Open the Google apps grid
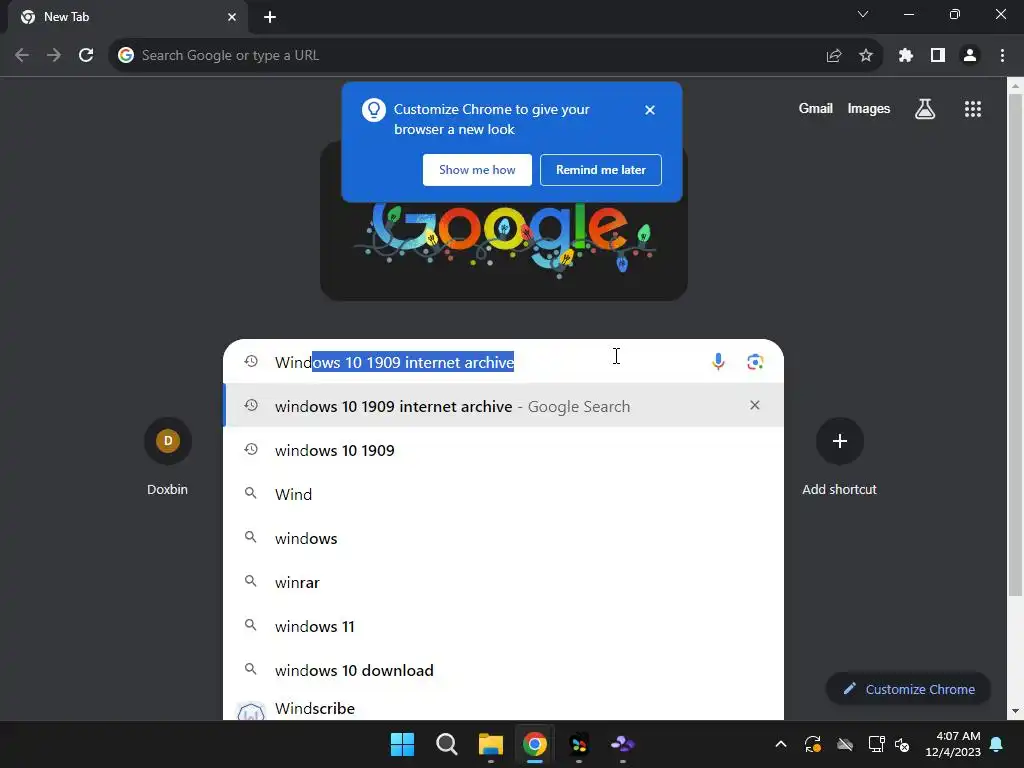The width and height of the screenshot is (1024, 768). pyautogui.click(x=973, y=109)
